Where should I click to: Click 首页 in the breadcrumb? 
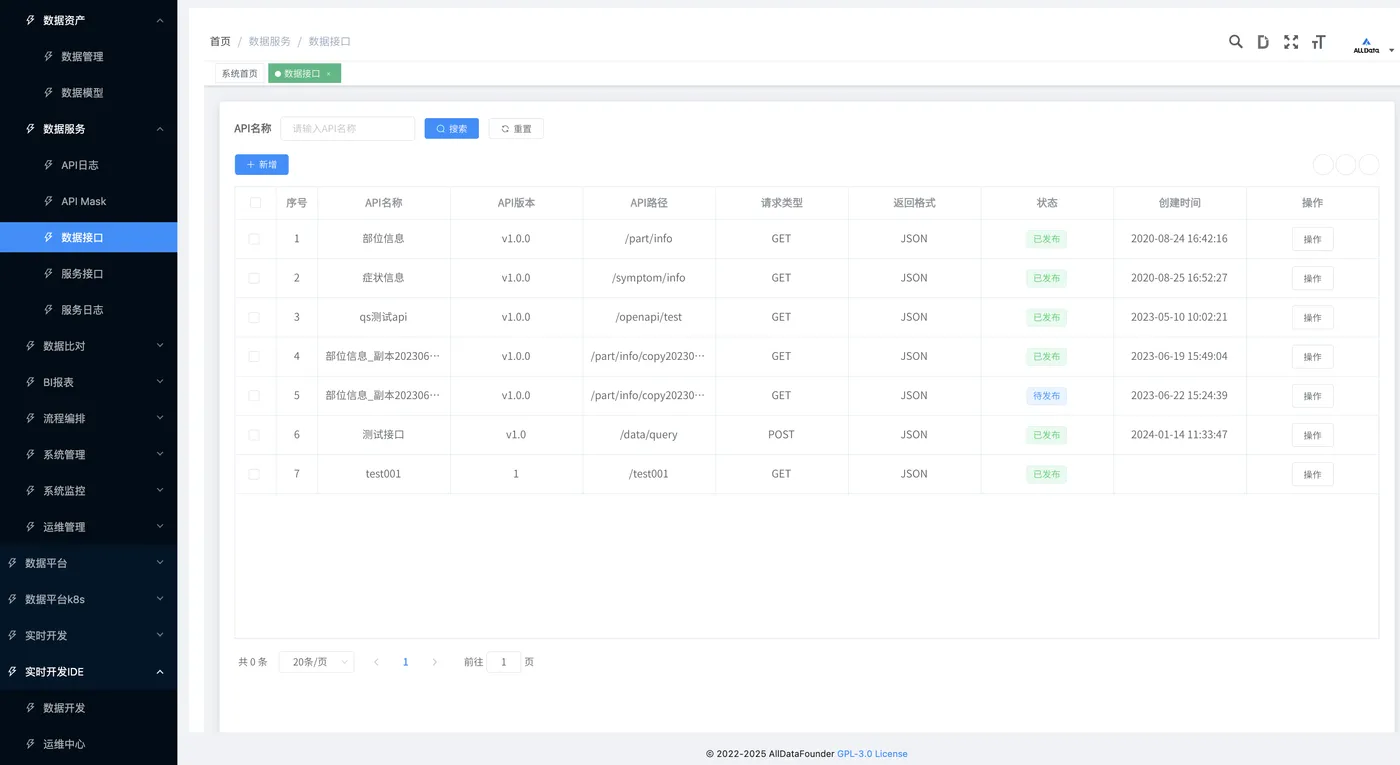[x=220, y=41]
